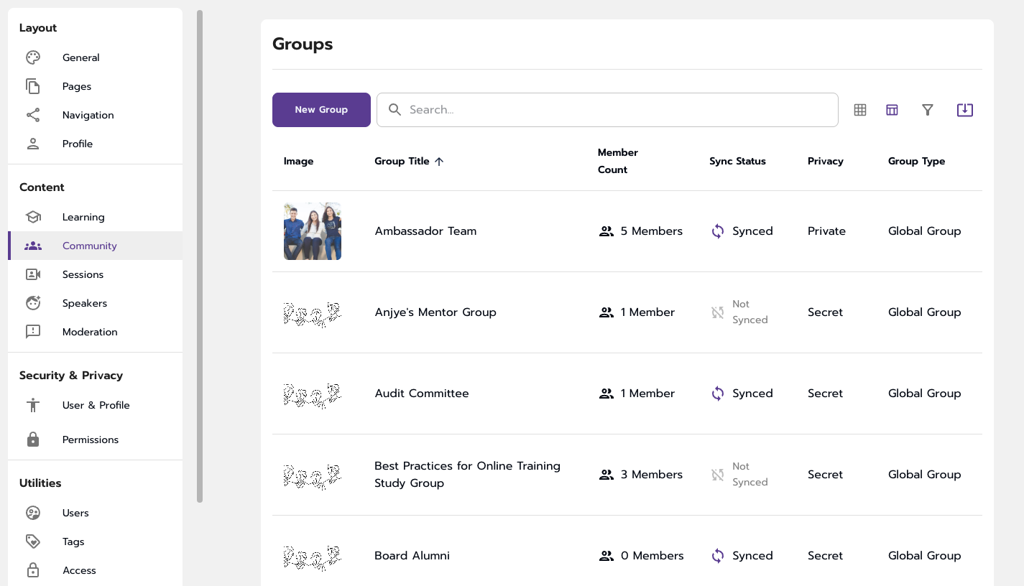Open the filter funnel icon
Screen dimensions: 1024x586
(927, 110)
